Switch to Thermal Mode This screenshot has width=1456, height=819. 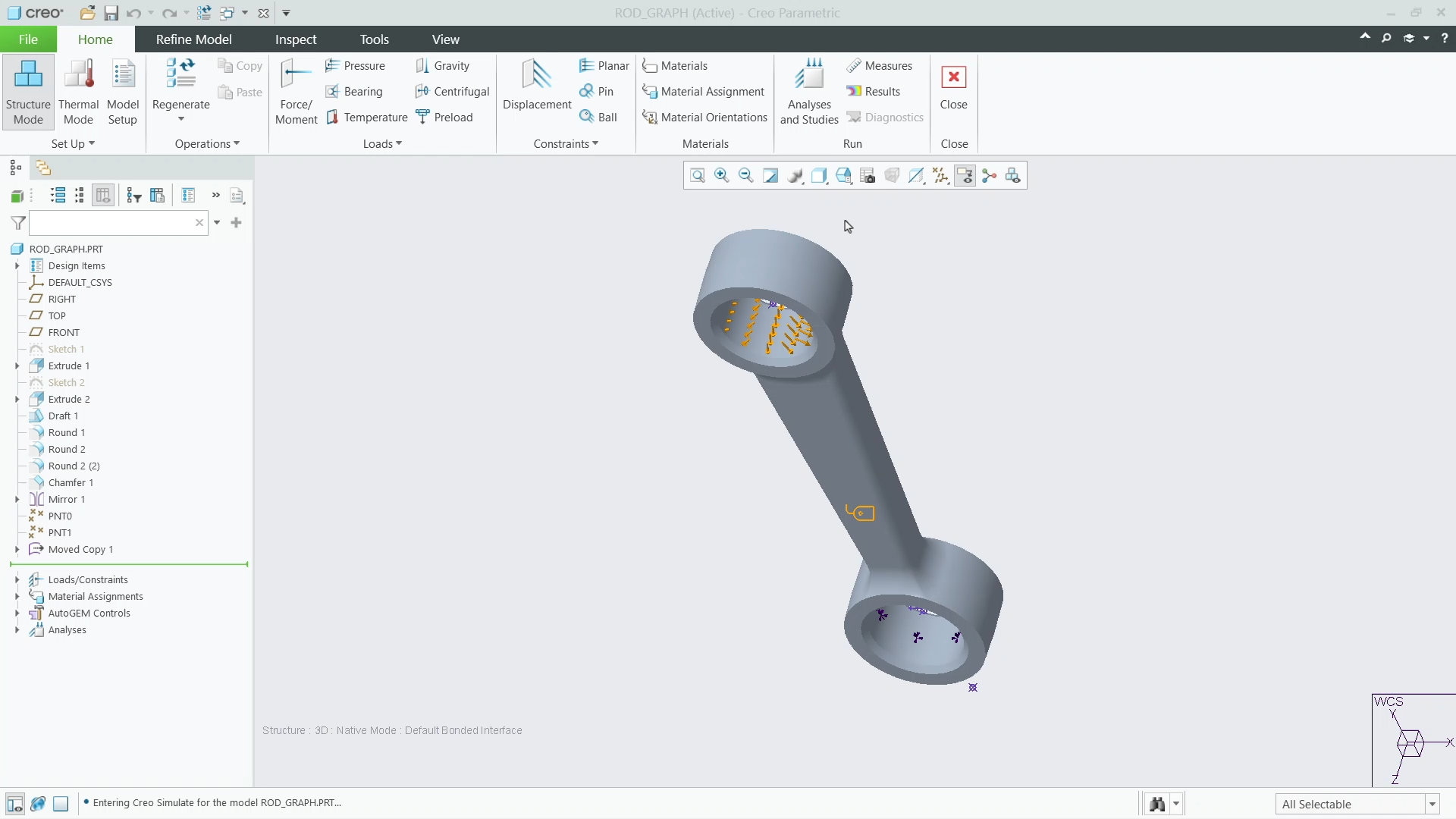click(78, 92)
